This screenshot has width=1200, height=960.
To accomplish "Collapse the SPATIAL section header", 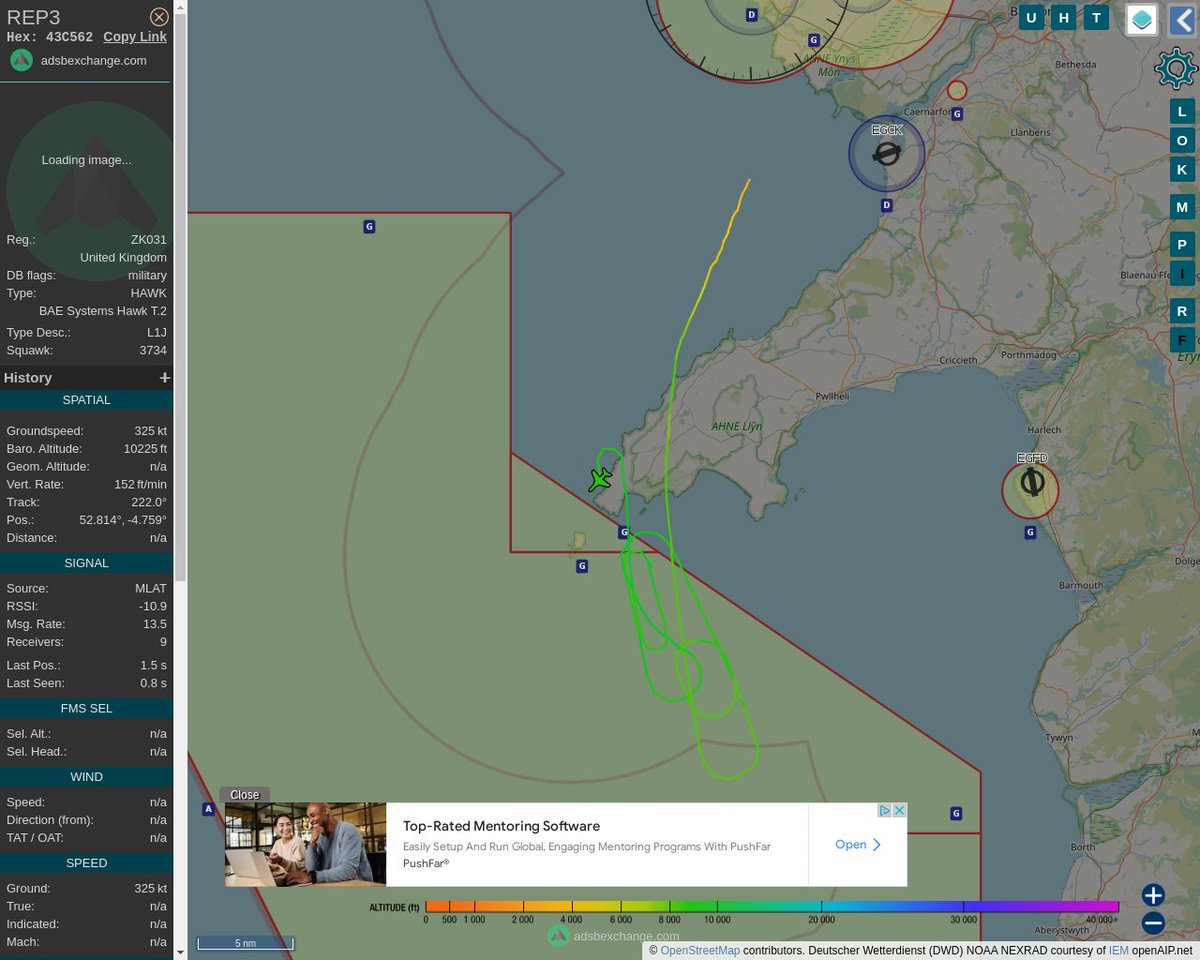I will tap(86, 399).
